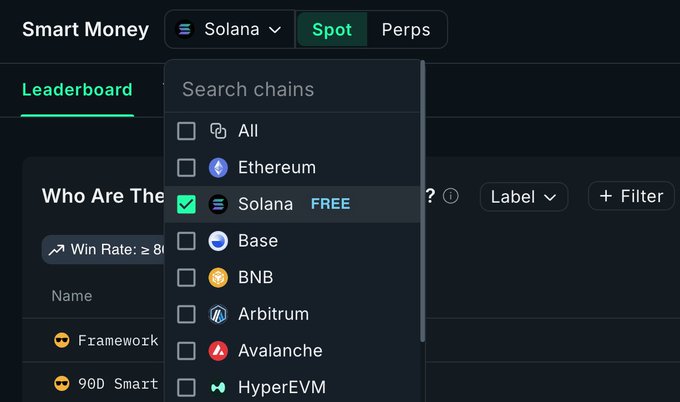
Task: Open the Label dropdown
Action: point(523,197)
